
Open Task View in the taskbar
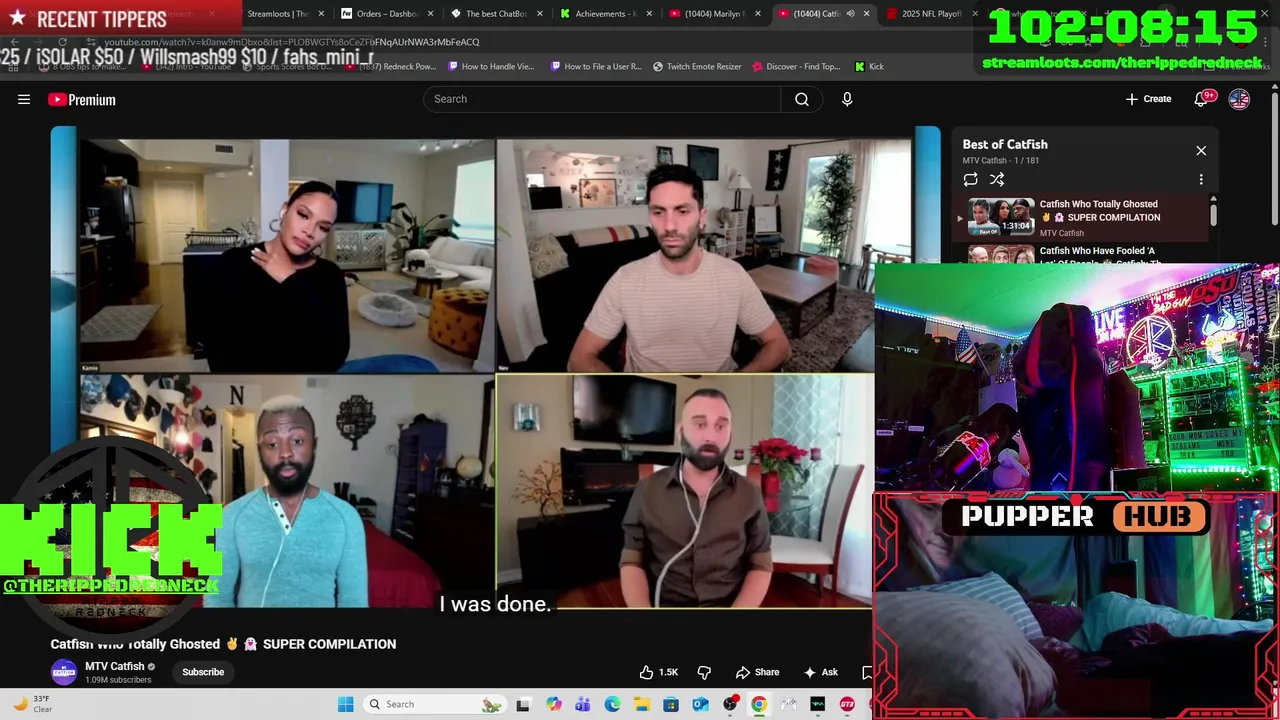[x=522, y=704]
